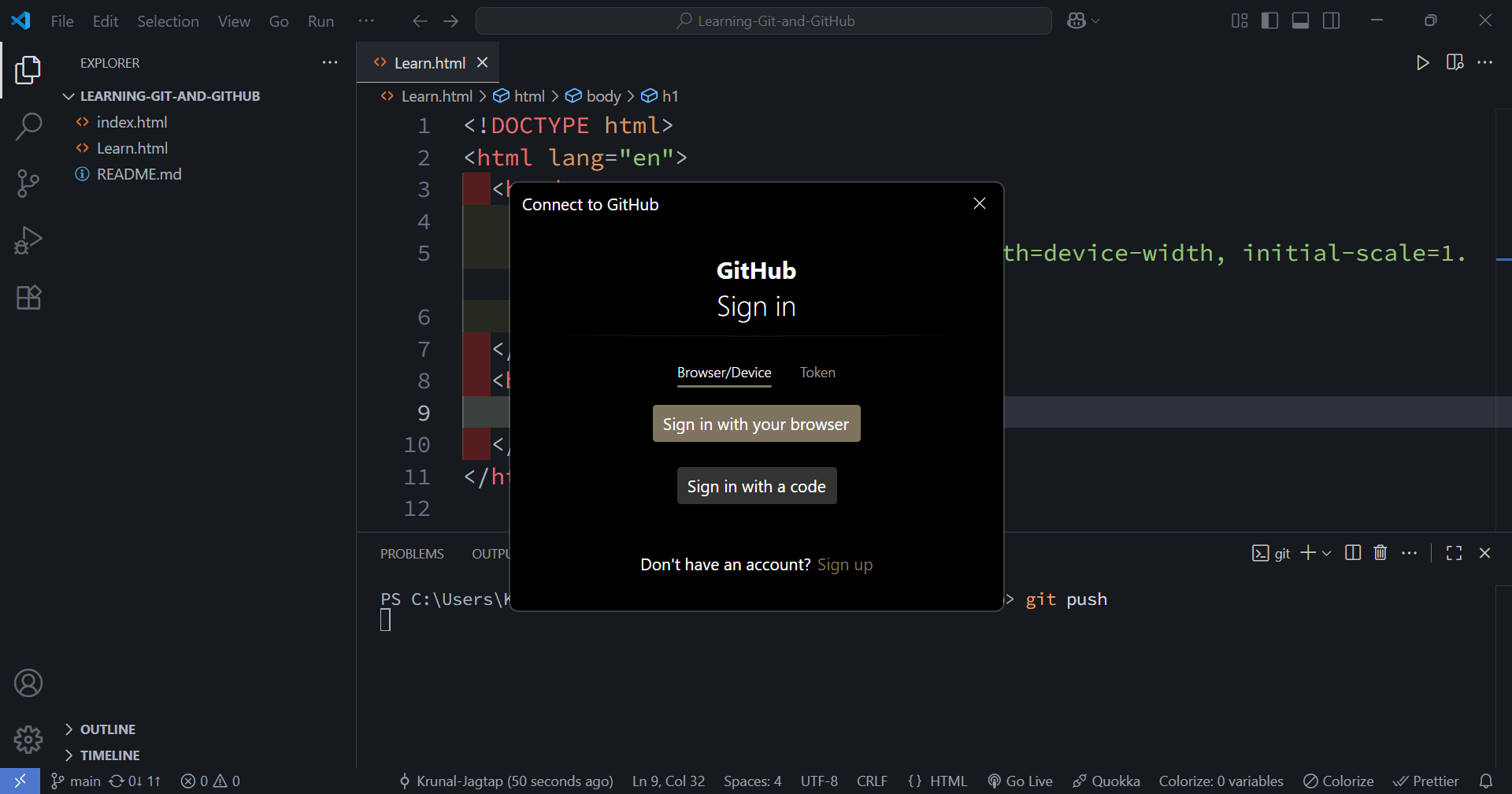The width and height of the screenshot is (1512, 794).
Task: Click the Run Code play icon
Action: click(x=1422, y=63)
